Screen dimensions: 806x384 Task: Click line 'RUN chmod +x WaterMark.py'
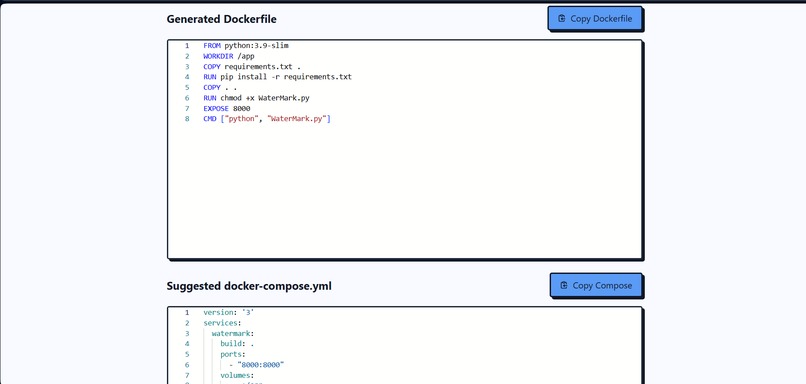(x=257, y=98)
